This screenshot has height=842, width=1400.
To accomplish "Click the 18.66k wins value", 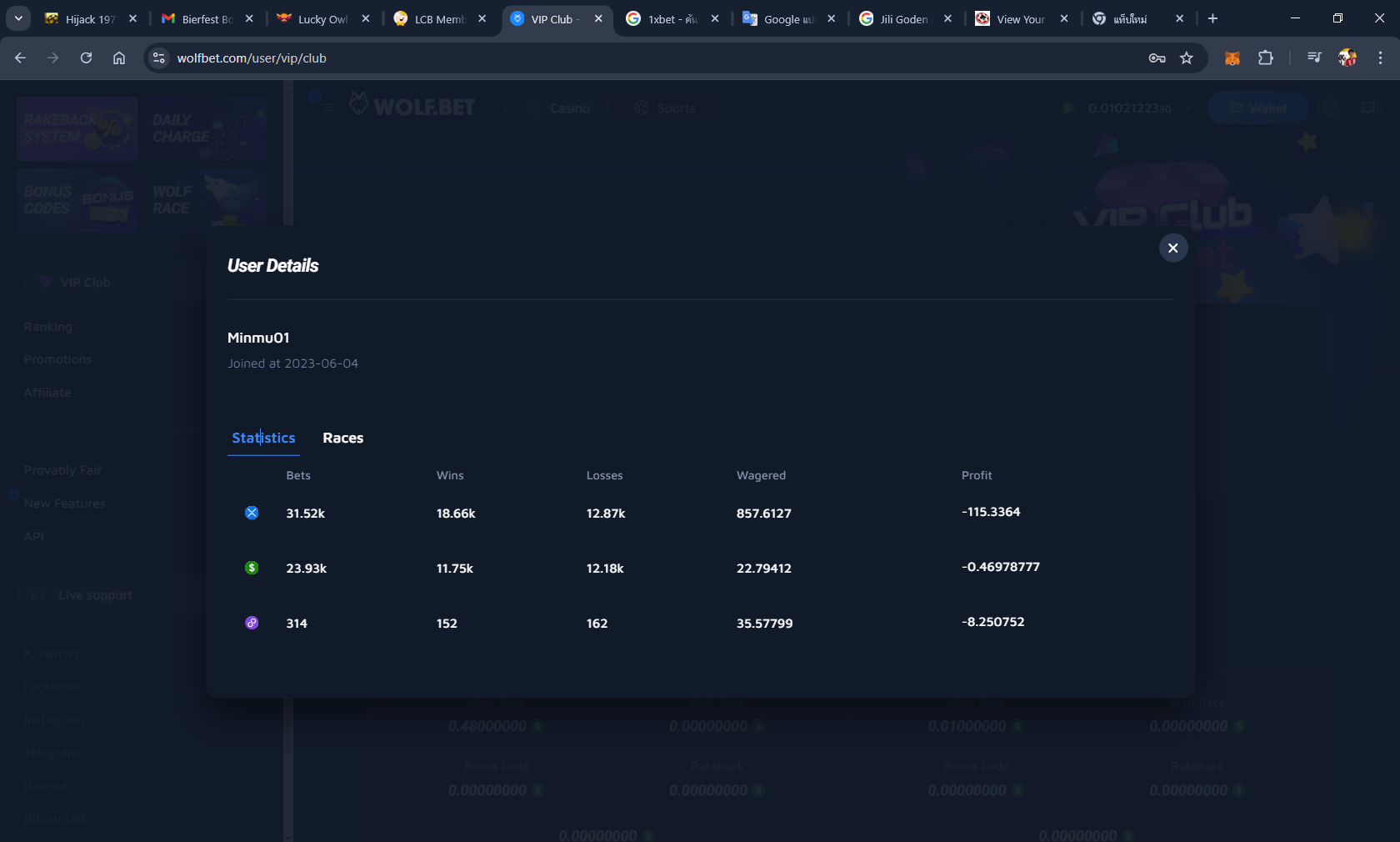I will [x=456, y=514].
